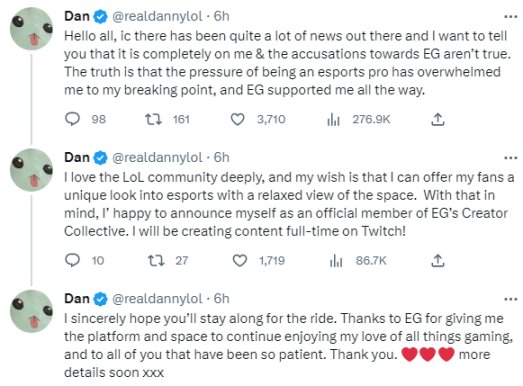Open the @realdannylol handle on first tweet
Viewport: 523px width, 386px height.
pyautogui.click(x=157, y=16)
